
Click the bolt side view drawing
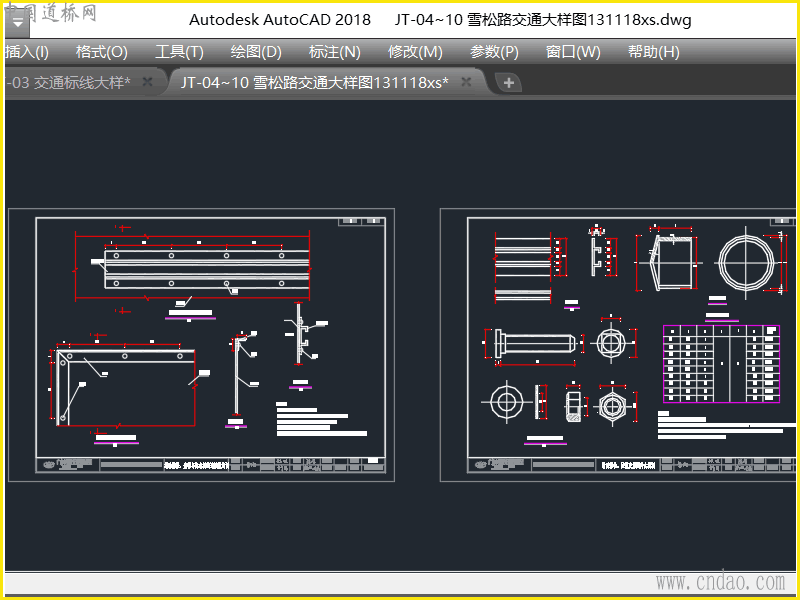pos(535,343)
